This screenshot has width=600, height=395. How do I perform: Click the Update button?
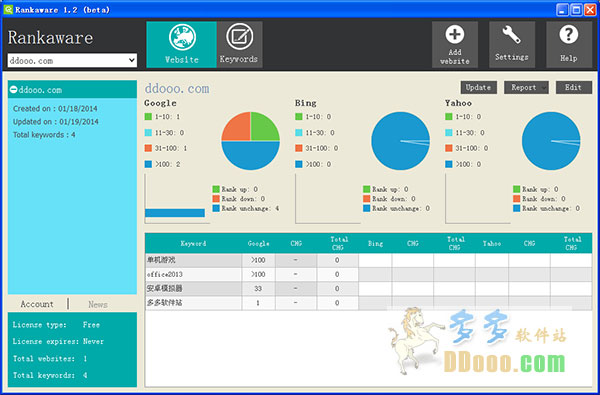click(x=479, y=88)
